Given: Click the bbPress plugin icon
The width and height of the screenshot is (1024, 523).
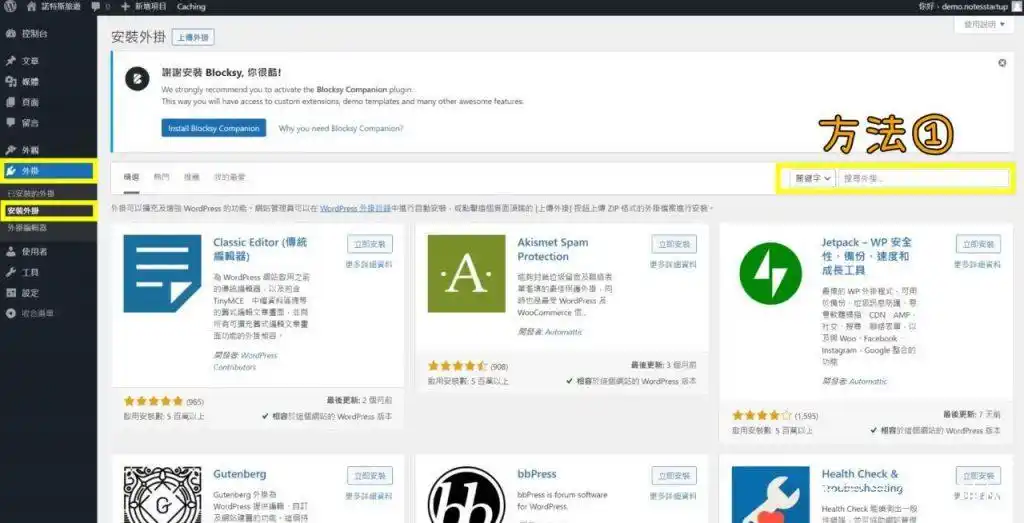Looking at the screenshot, I should (466, 496).
